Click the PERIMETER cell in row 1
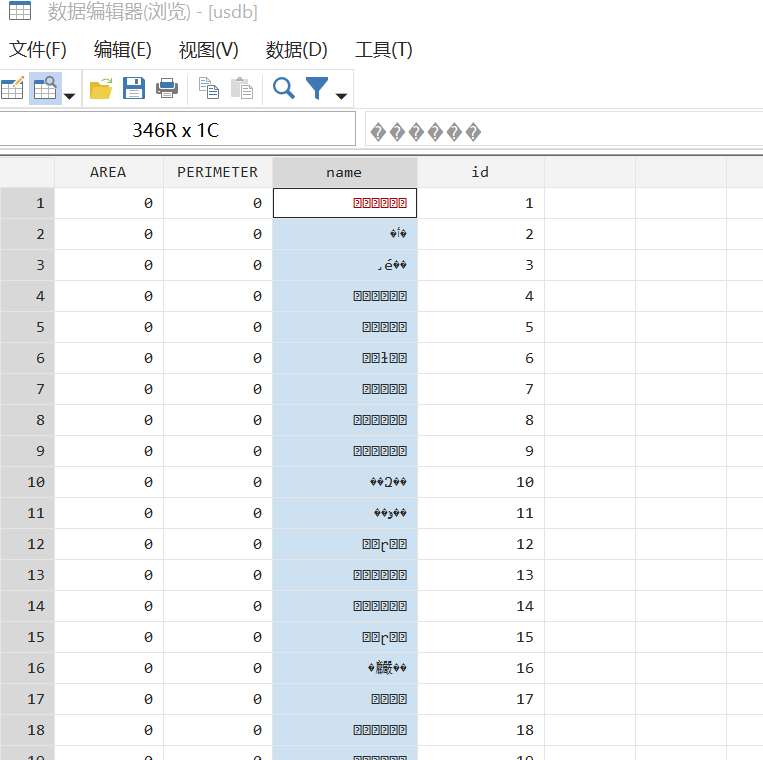 218,203
